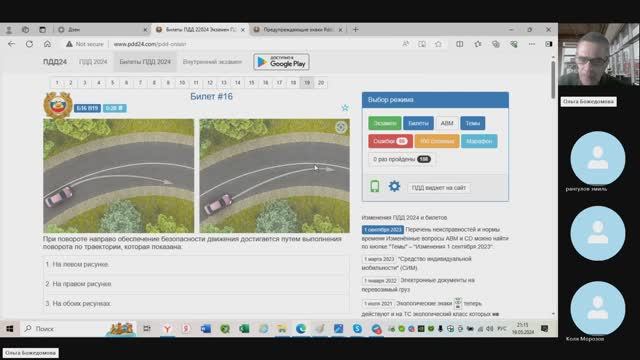The image size is (640, 360).
Task: Click the favorite star in address bar
Action: pyautogui.click(x=438, y=44)
